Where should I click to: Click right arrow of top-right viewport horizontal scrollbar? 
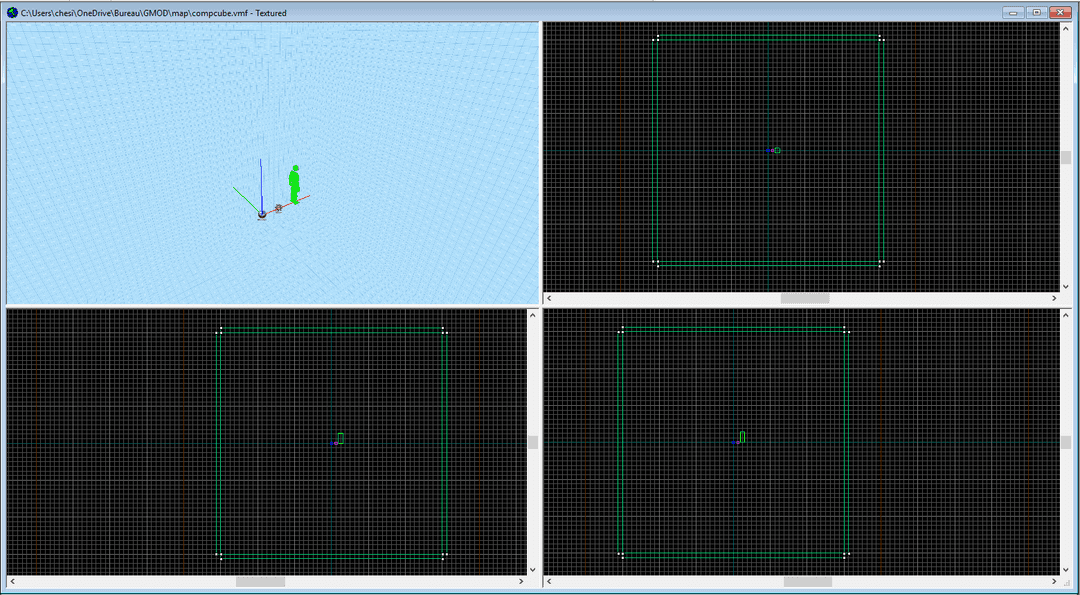pos(1055,299)
